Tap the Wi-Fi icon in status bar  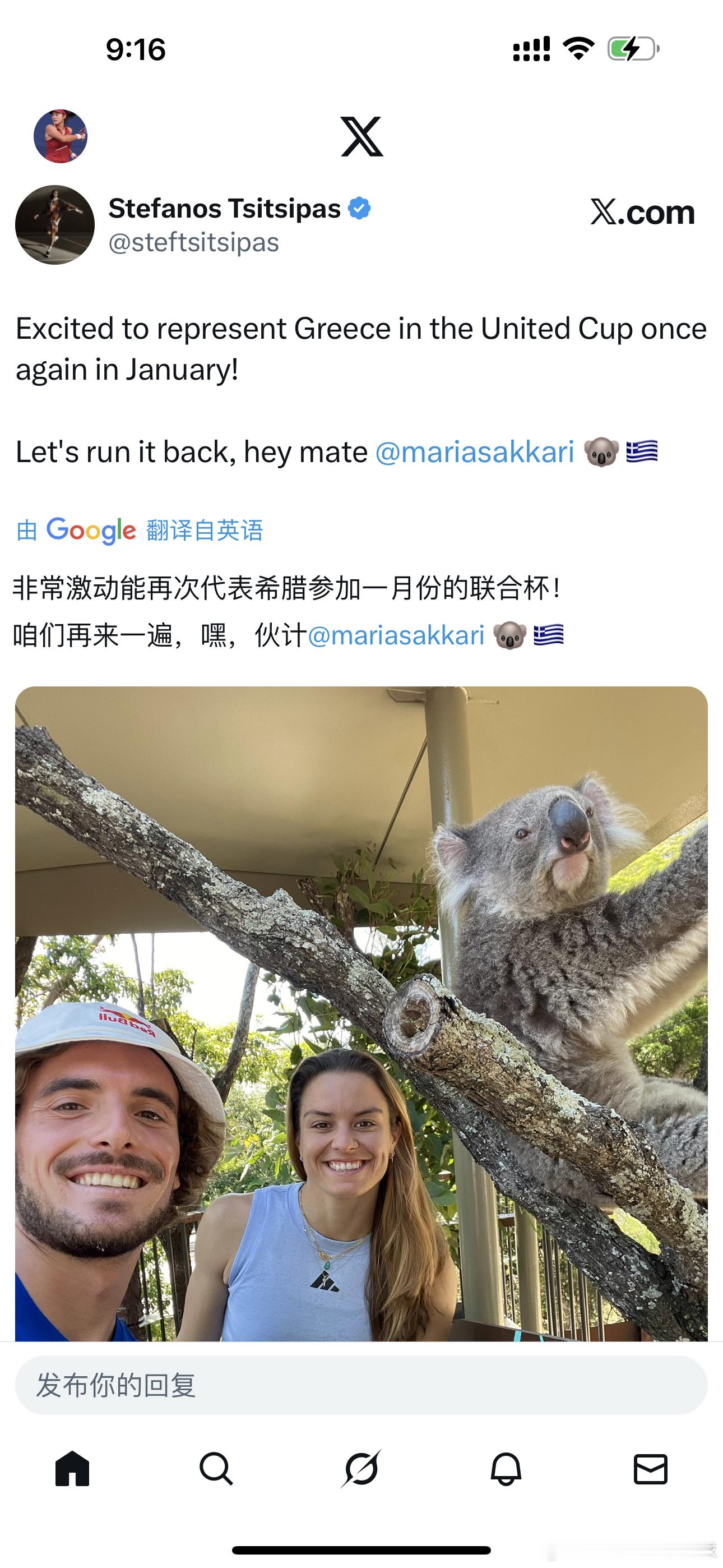pyautogui.click(x=579, y=49)
